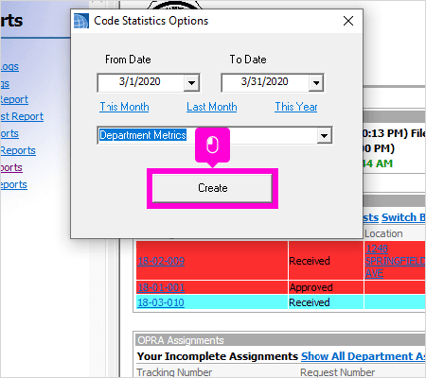This screenshot has width=426, height=378.
Task: Click the Tracking Number column header
Action: pos(174,372)
